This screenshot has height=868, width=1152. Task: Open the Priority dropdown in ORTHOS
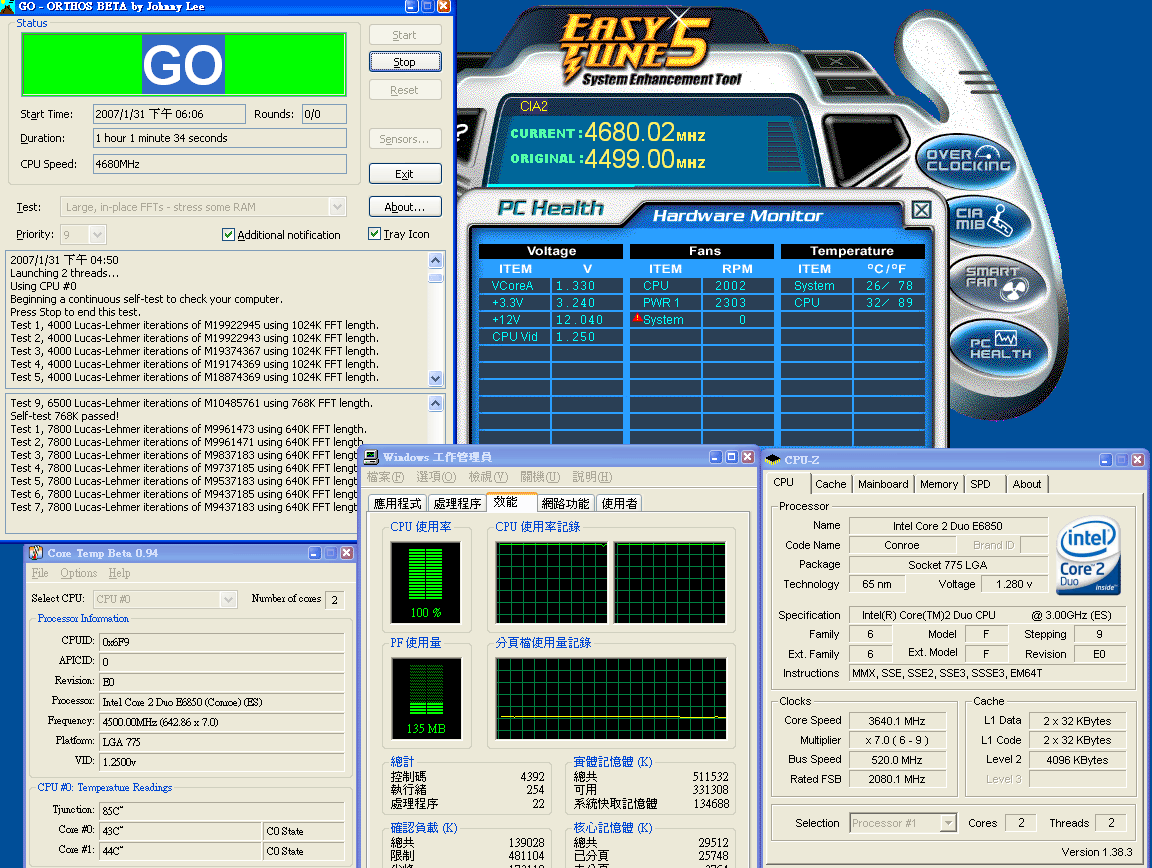97,235
